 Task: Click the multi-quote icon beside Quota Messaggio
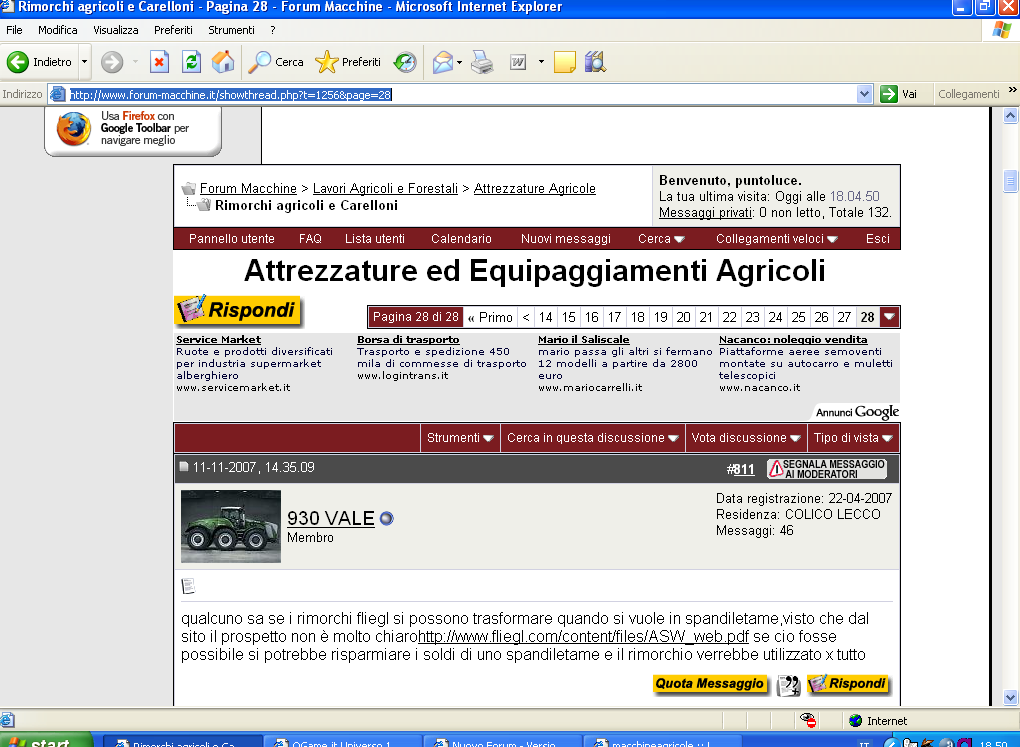point(789,685)
